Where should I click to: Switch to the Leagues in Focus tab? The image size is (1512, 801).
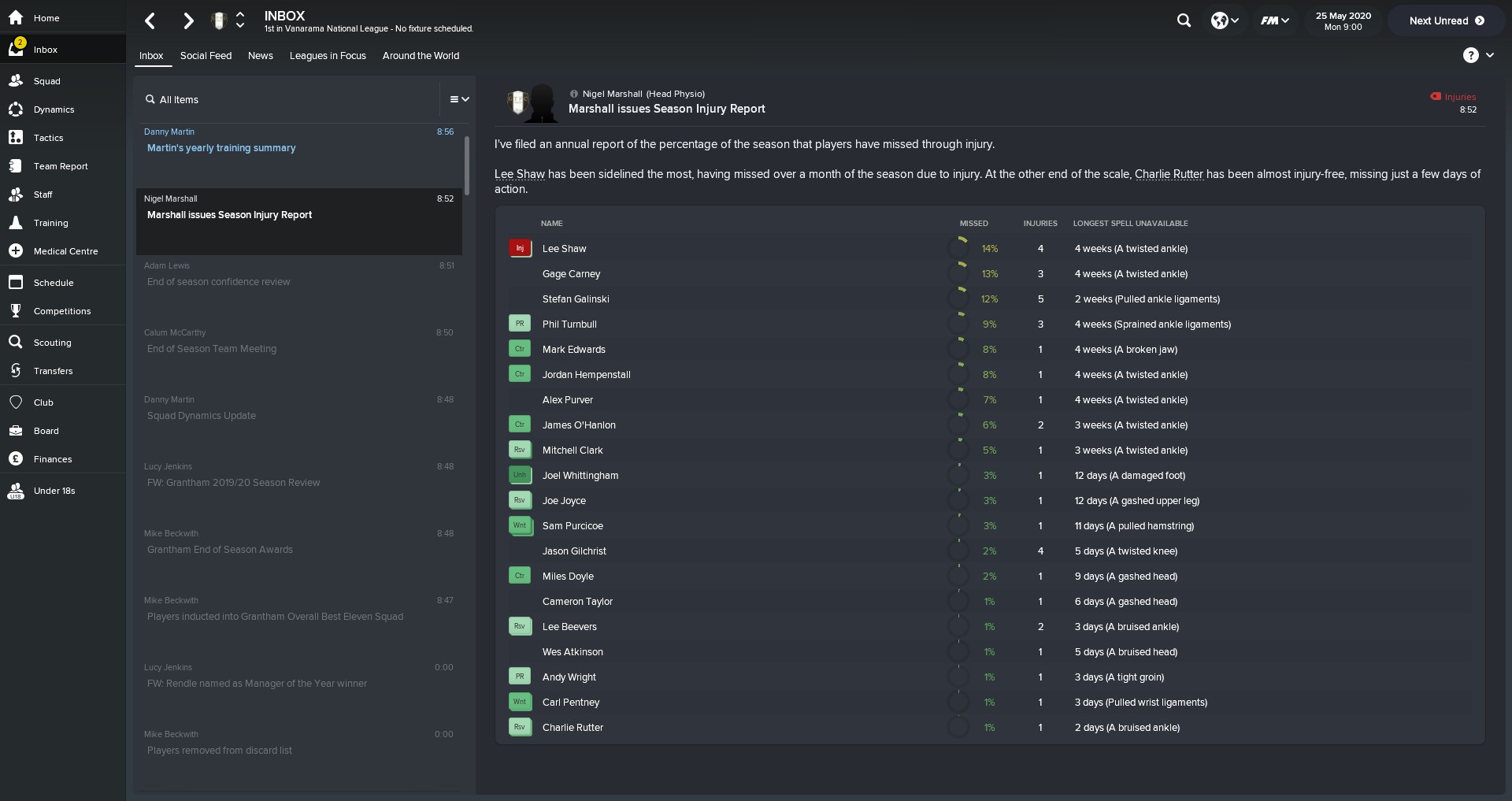click(328, 56)
